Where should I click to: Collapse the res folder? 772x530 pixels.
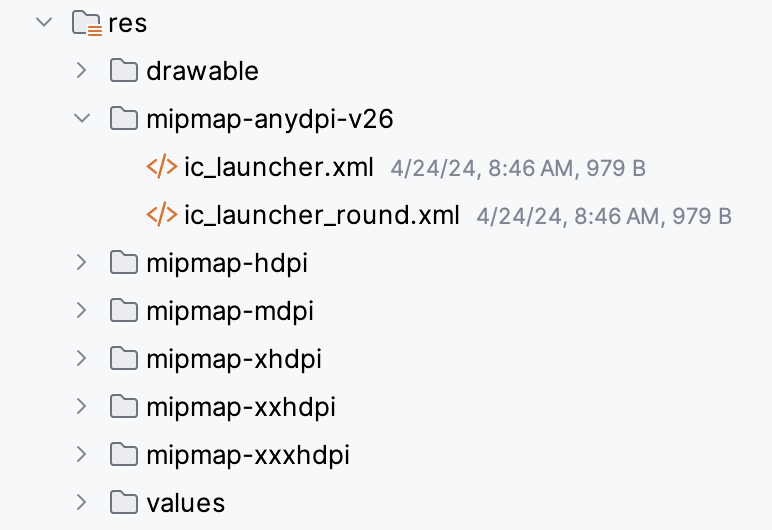pyautogui.click(x=44, y=22)
